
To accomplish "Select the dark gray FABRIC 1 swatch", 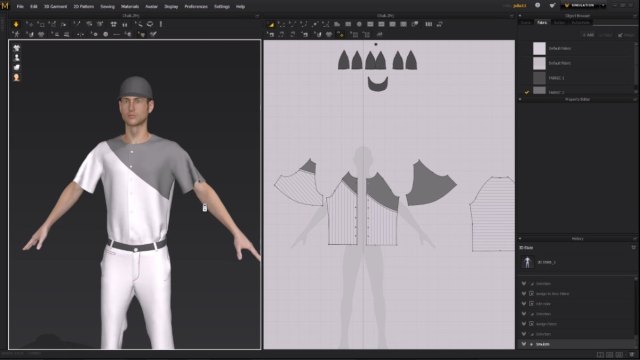I will coord(539,78).
